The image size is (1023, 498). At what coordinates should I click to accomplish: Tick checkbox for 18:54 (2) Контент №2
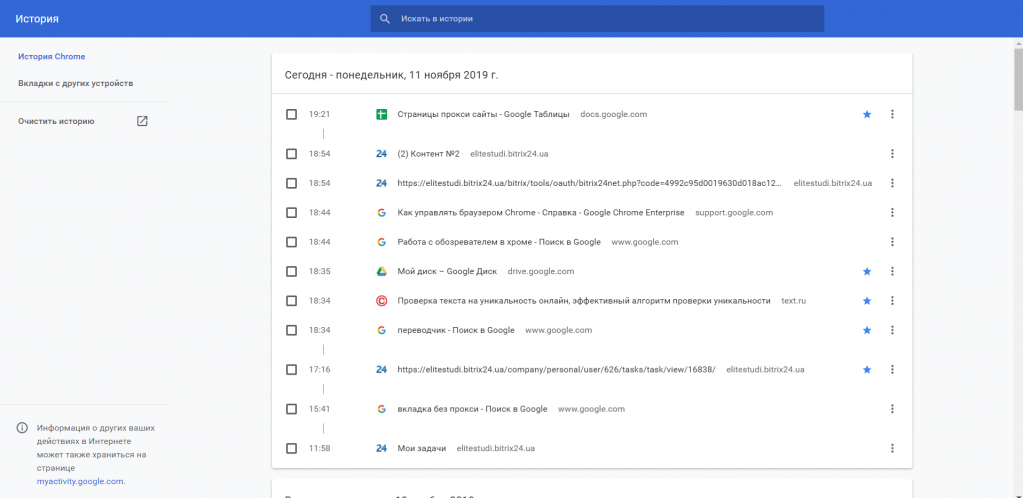click(292, 154)
